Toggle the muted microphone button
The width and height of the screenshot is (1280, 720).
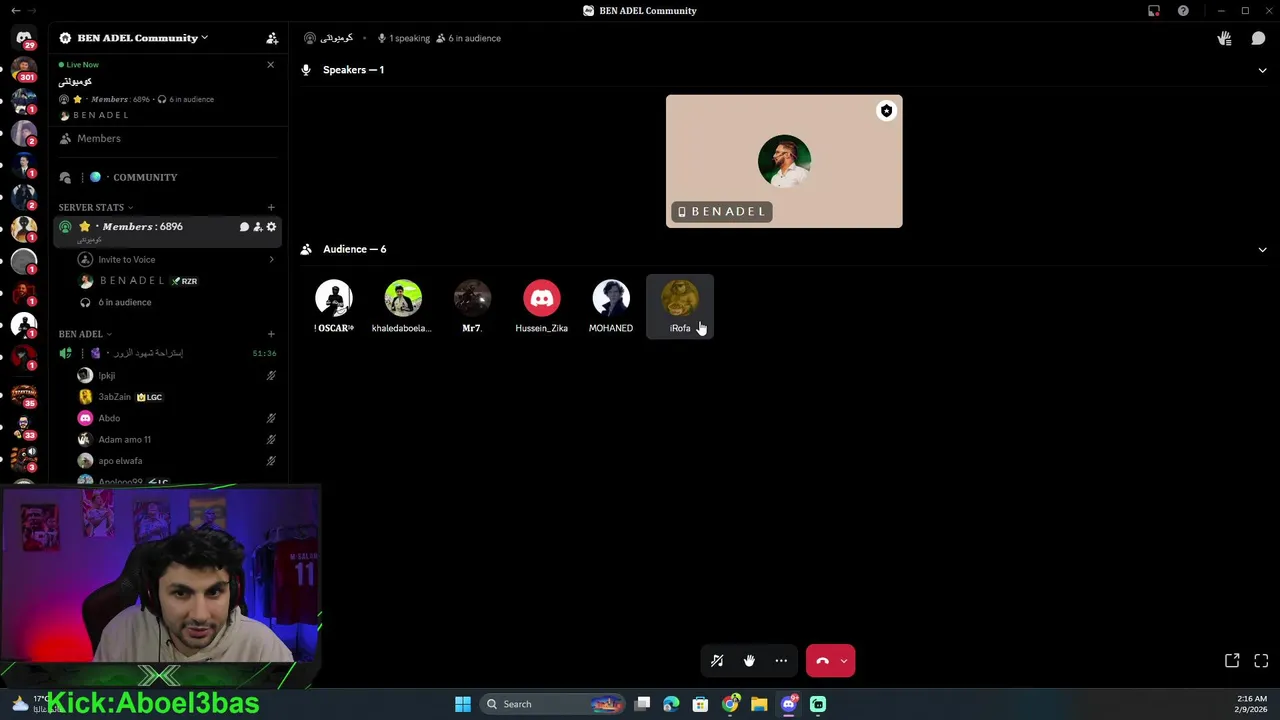click(x=717, y=661)
